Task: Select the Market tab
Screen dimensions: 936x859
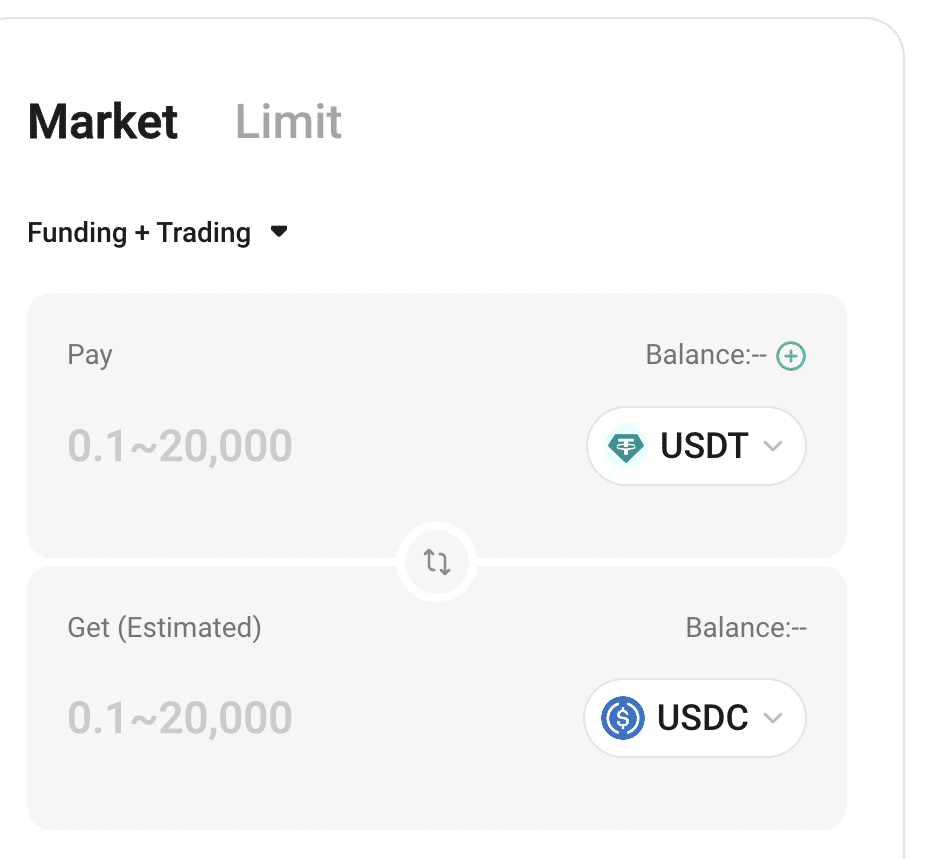Action: click(x=102, y=121)
